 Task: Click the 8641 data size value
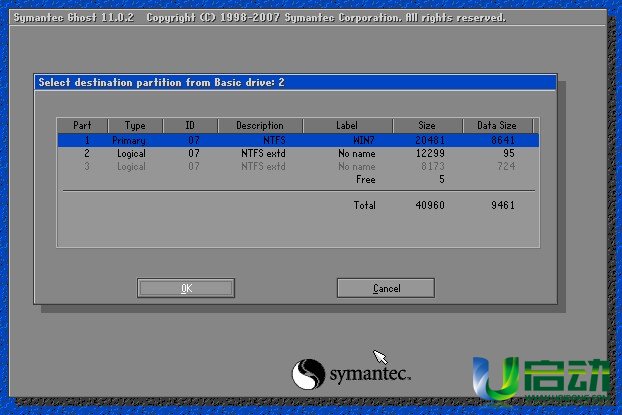tap(503, 140)
